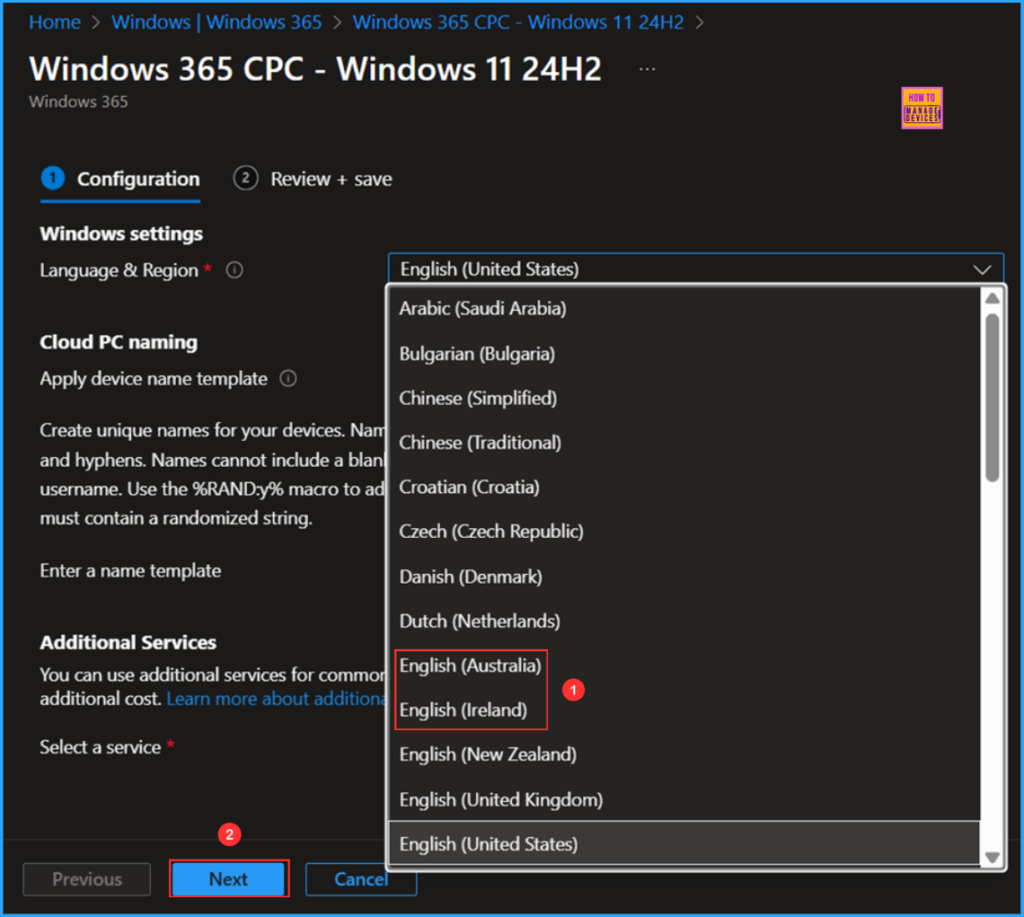Choose English (United Kingdom) option
The image size is (1024, 917).
pyautogui.click(x=684, y=799)
